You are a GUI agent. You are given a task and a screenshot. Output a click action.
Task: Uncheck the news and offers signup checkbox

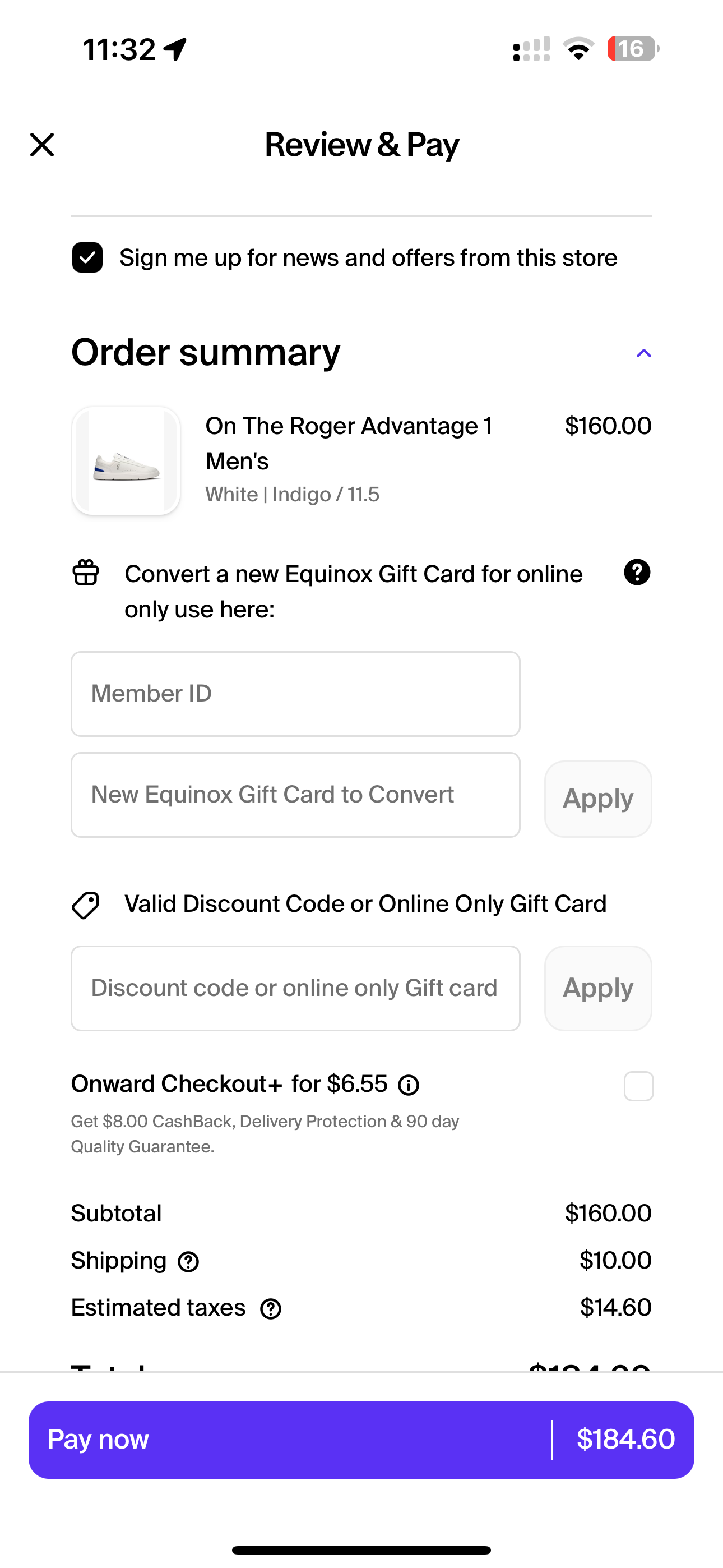point(87,257)
